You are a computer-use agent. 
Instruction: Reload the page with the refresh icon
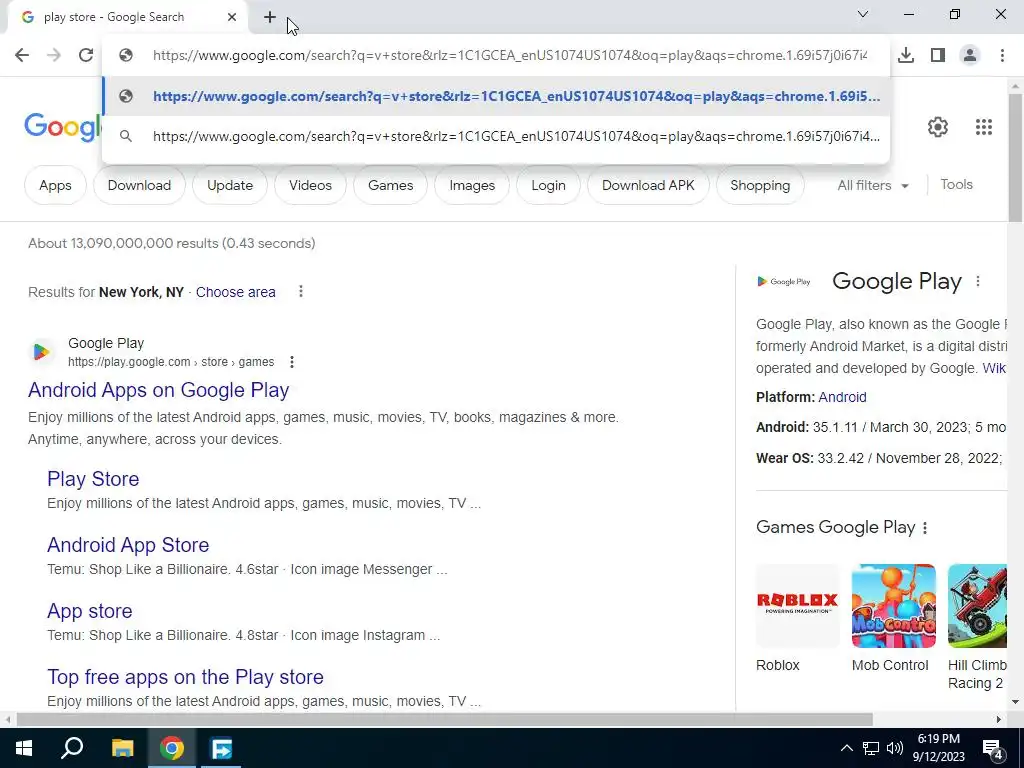(x=86, y=55)
